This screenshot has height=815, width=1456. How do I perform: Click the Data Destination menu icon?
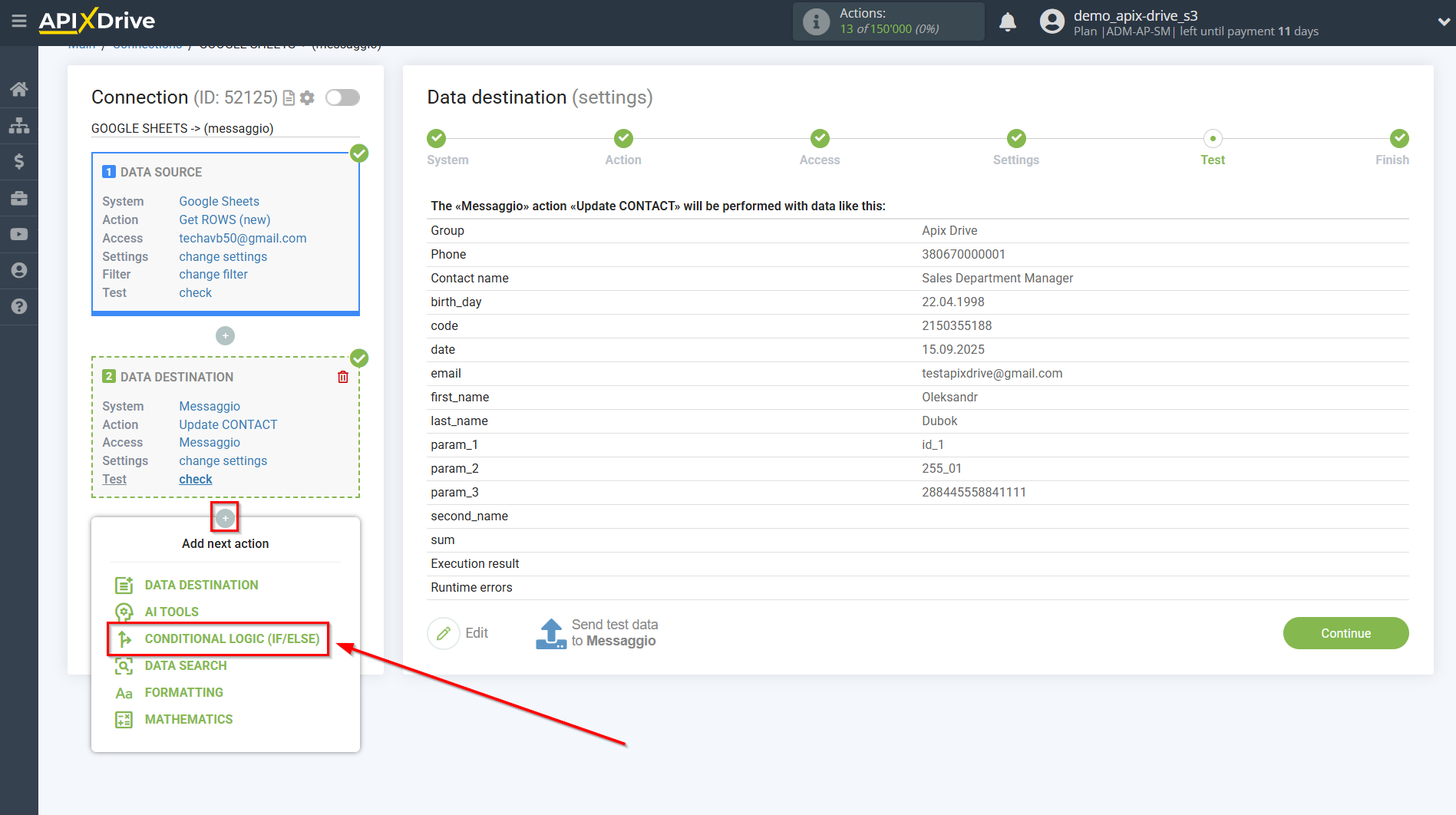124,585
